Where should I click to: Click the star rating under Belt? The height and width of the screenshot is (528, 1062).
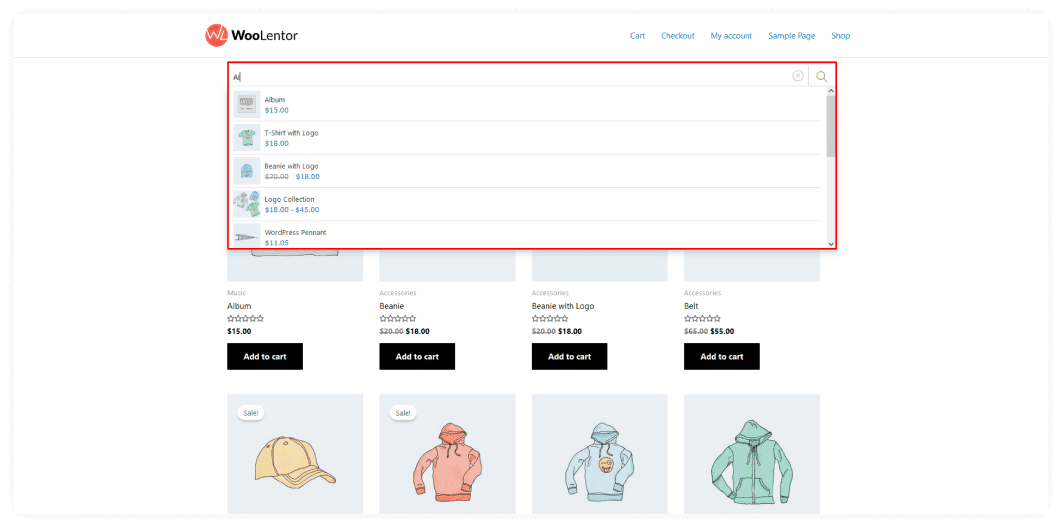702,319
